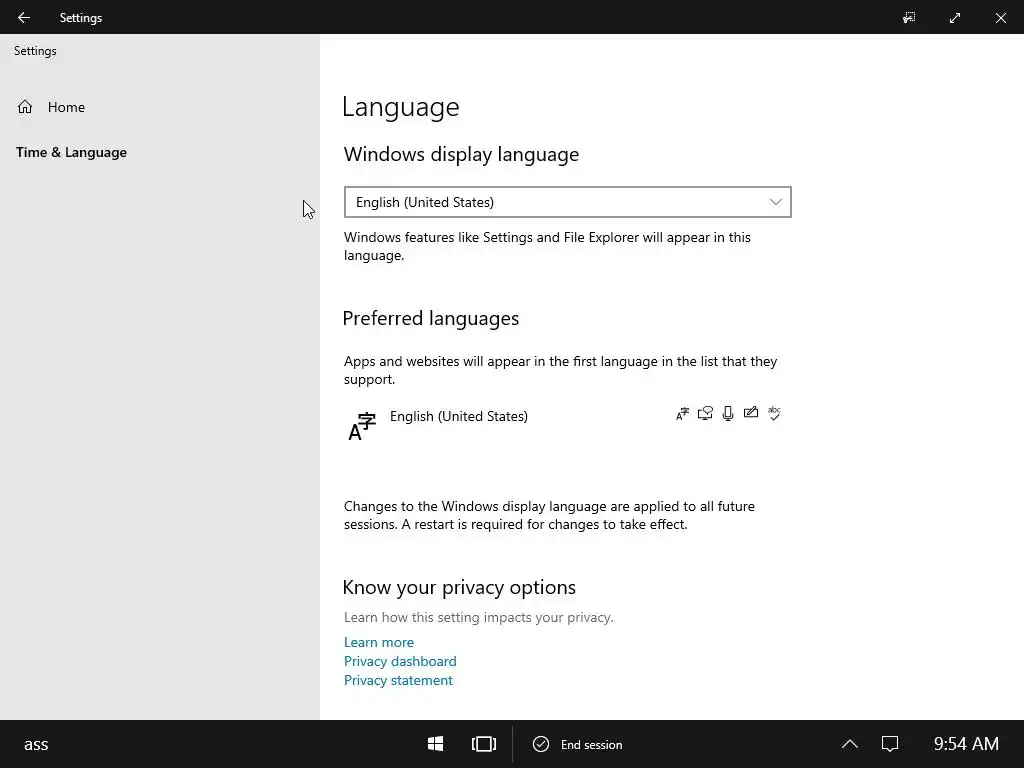
Task: Open Task View from the taskbar
Action: pyautogui.click(x=484, y=744)
